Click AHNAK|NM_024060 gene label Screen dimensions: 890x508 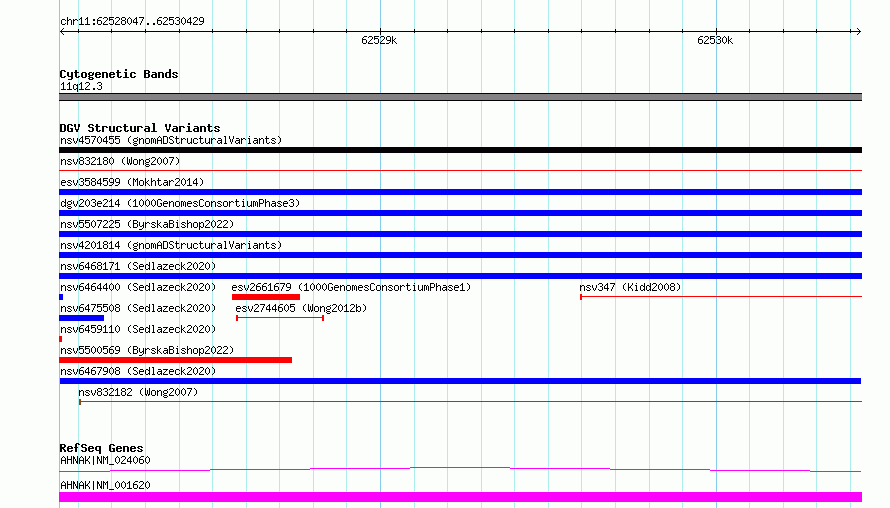(105, 460)
